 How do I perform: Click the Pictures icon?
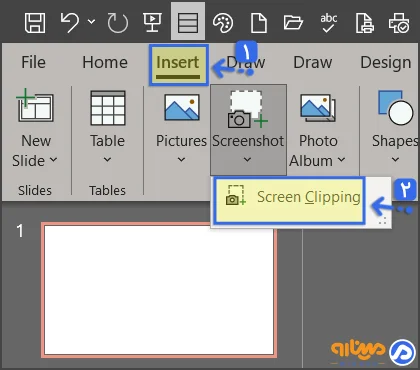pos(182,107)
